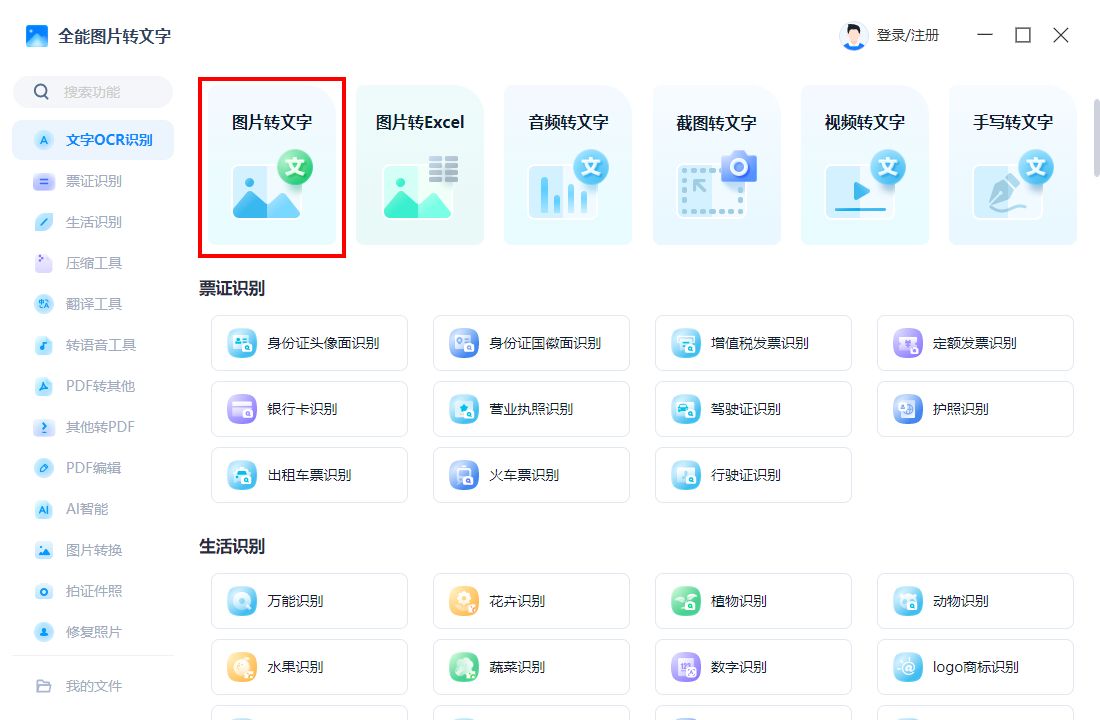Open 增值税发票识别
The width and height of the screenshot is (1100, 720).
tap(753, 343)
